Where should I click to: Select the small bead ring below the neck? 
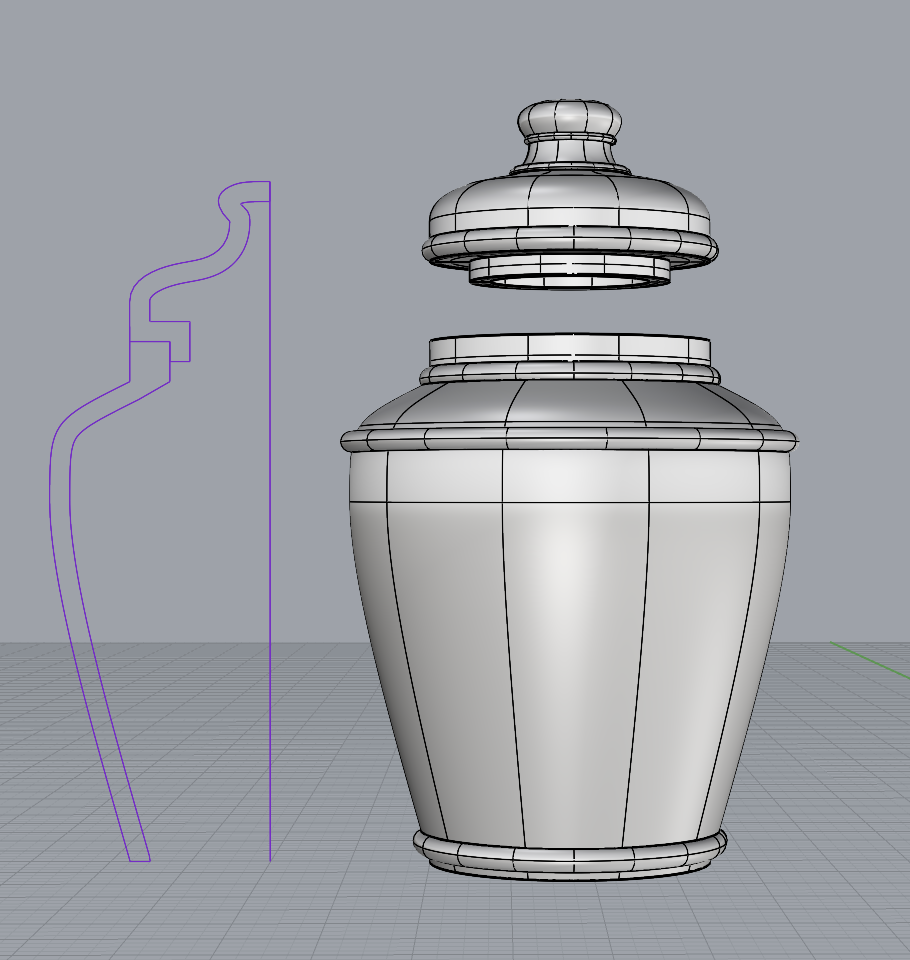click(x=570, y=373)
